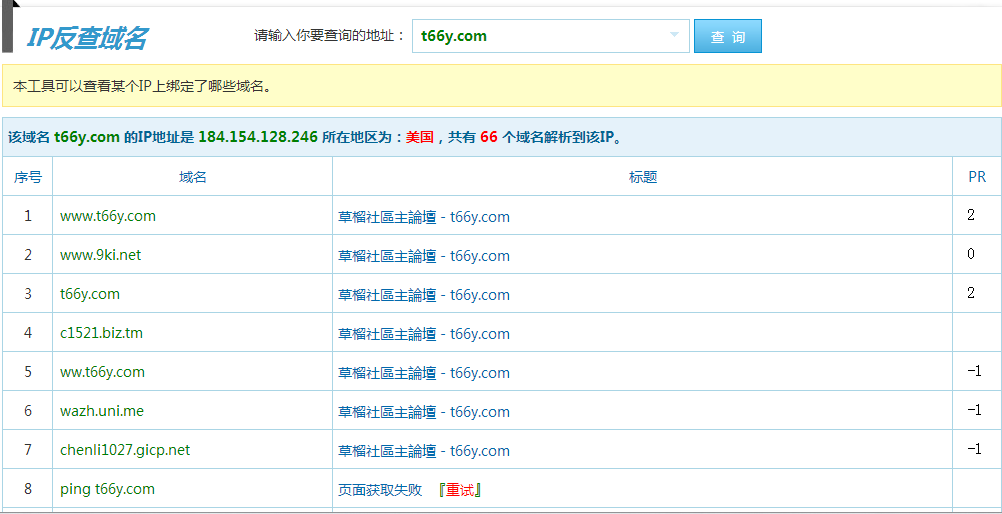This screenshot has width=1002, height=514.
Task: Open the ww.t66y.com domain link
Action: tap(102, 372)
